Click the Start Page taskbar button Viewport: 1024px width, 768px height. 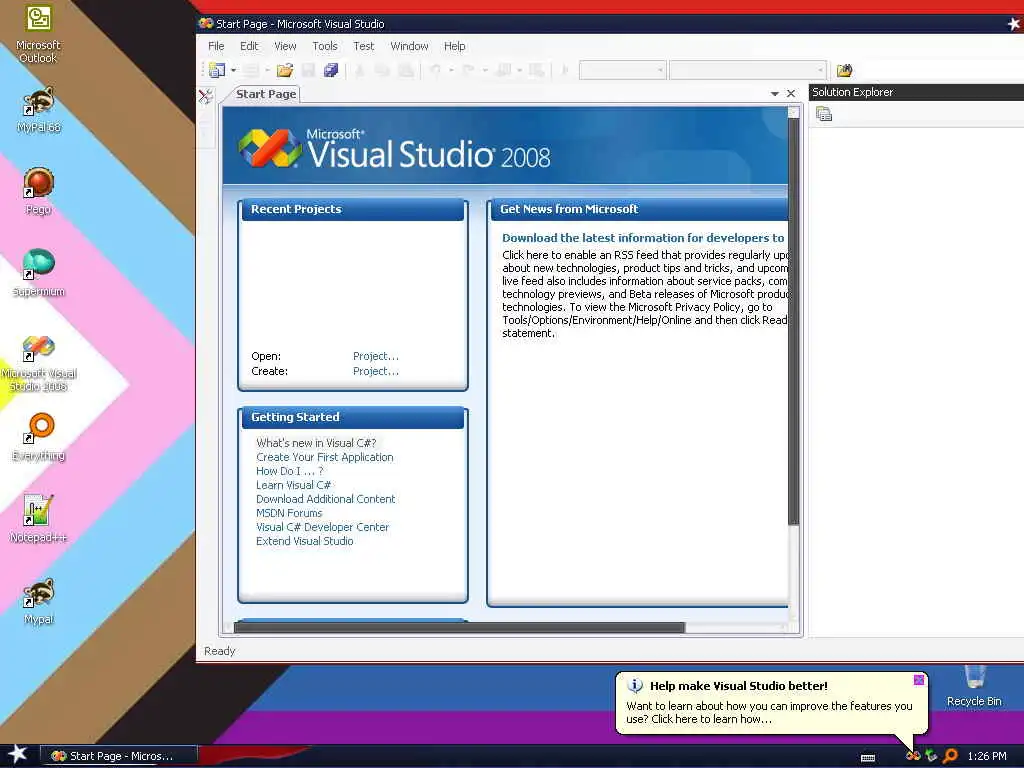point(120,756)
